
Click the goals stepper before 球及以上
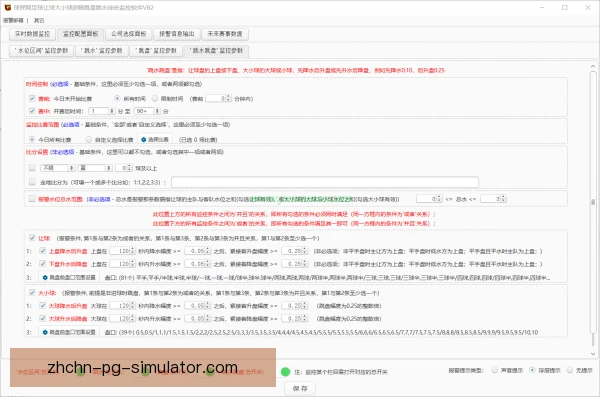[x=124, y=168]
